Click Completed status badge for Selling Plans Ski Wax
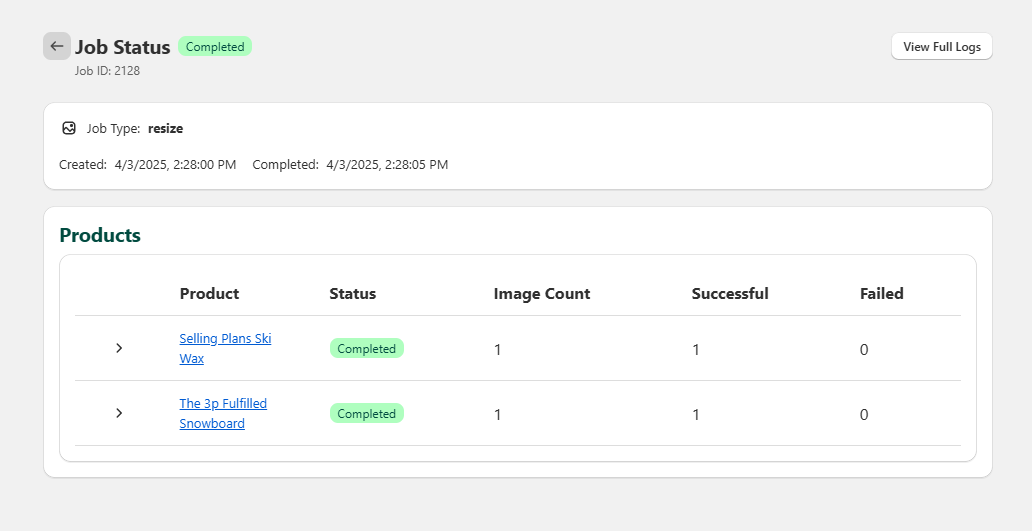The height and width of the screenshot is (531, 1032). 366,349
